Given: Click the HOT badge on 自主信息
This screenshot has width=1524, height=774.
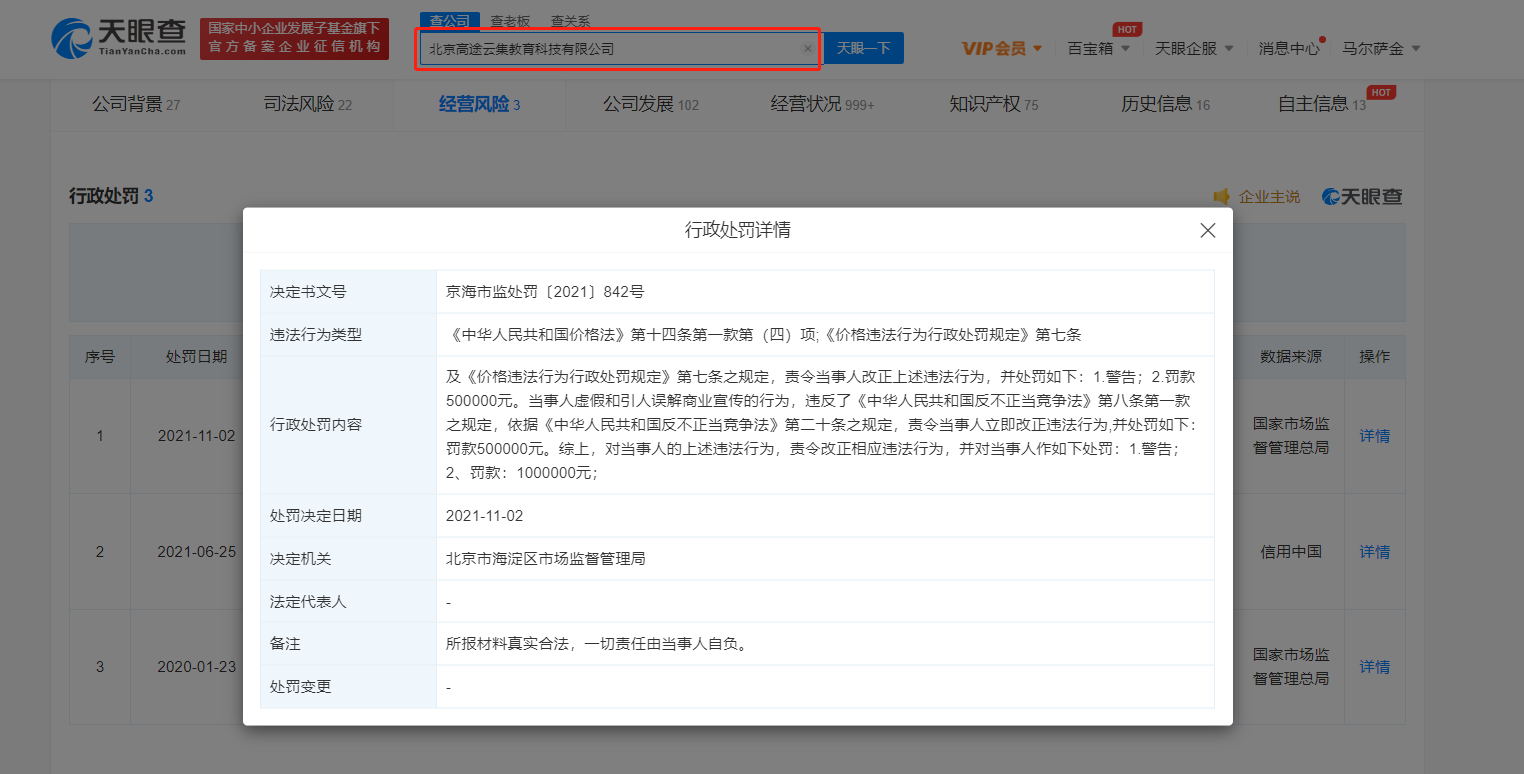Looking at the screenshot, I should (x=1381, y=91).
